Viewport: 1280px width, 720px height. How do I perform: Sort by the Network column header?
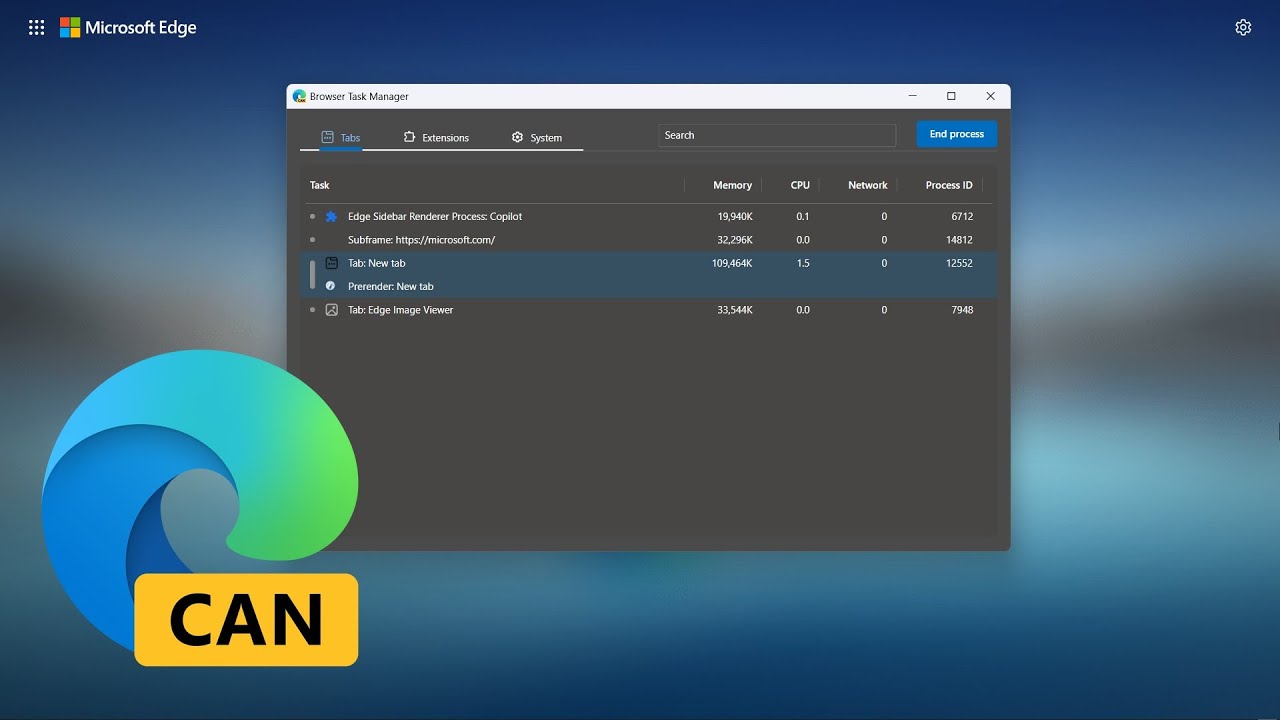pyautogui.click(x=867, y=185)
